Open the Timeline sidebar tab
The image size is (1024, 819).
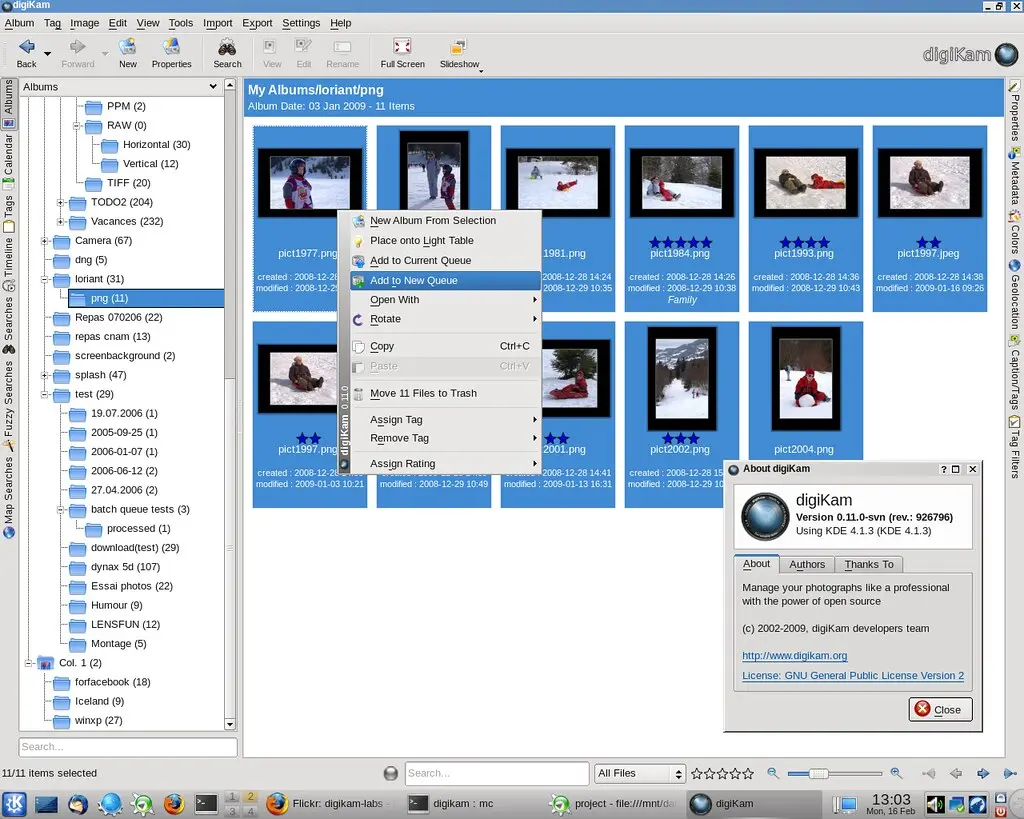[x=8, y=264]
